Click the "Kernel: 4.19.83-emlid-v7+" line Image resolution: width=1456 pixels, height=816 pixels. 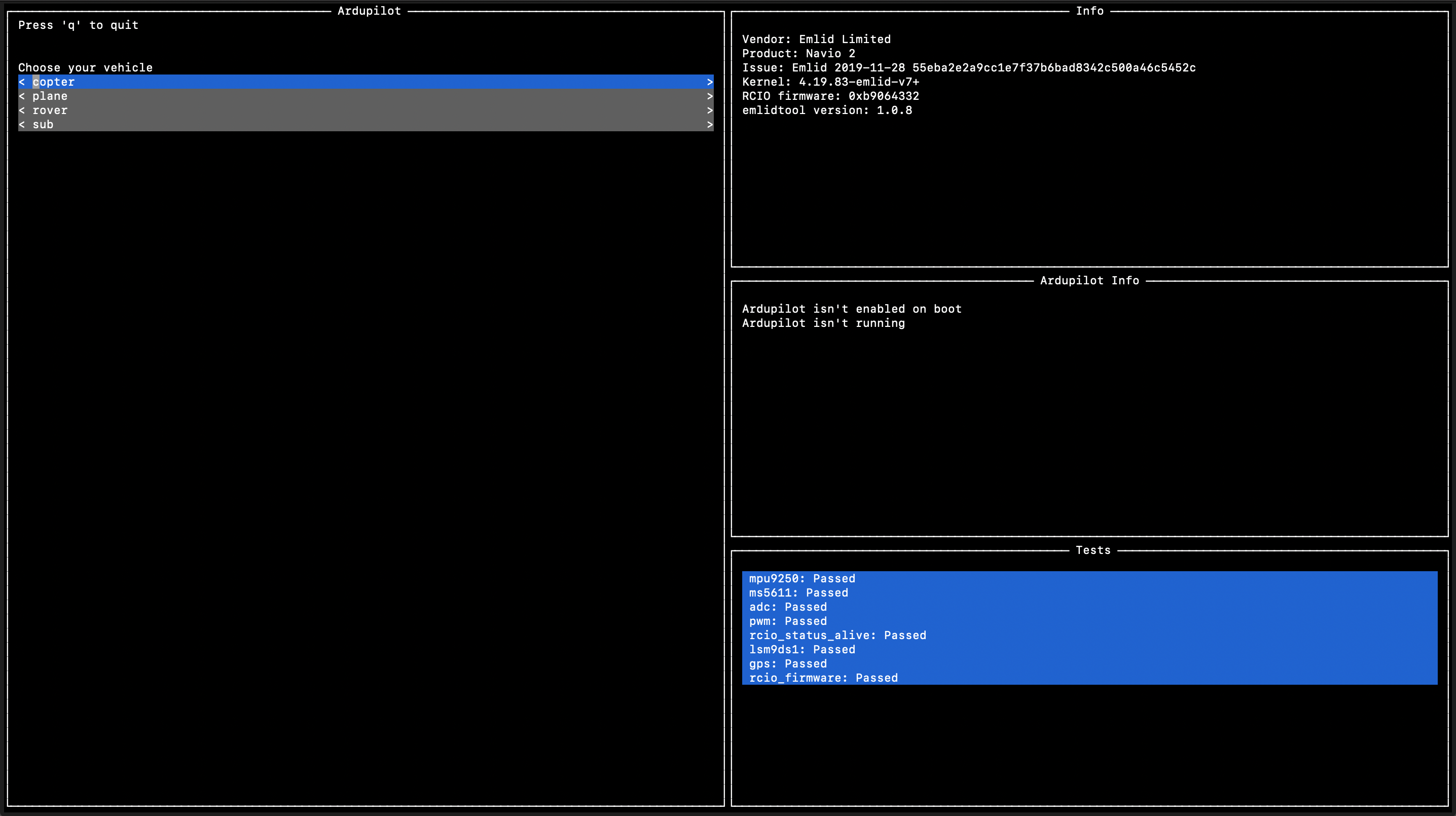(x=831, y=82)
